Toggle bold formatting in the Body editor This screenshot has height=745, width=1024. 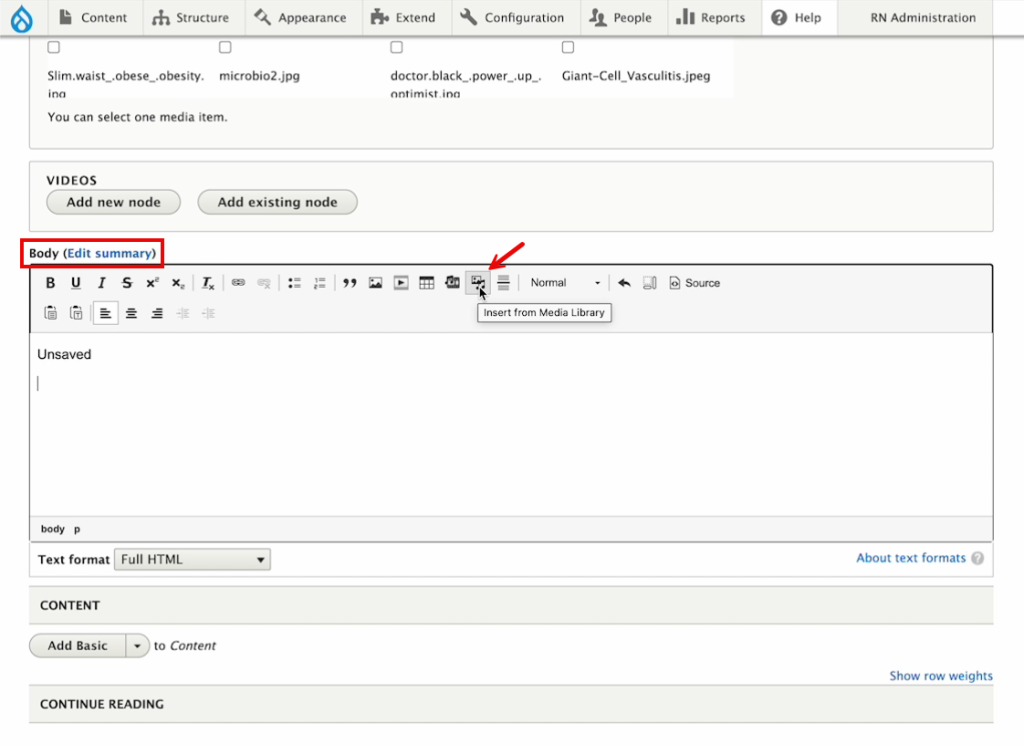[50, 283]
